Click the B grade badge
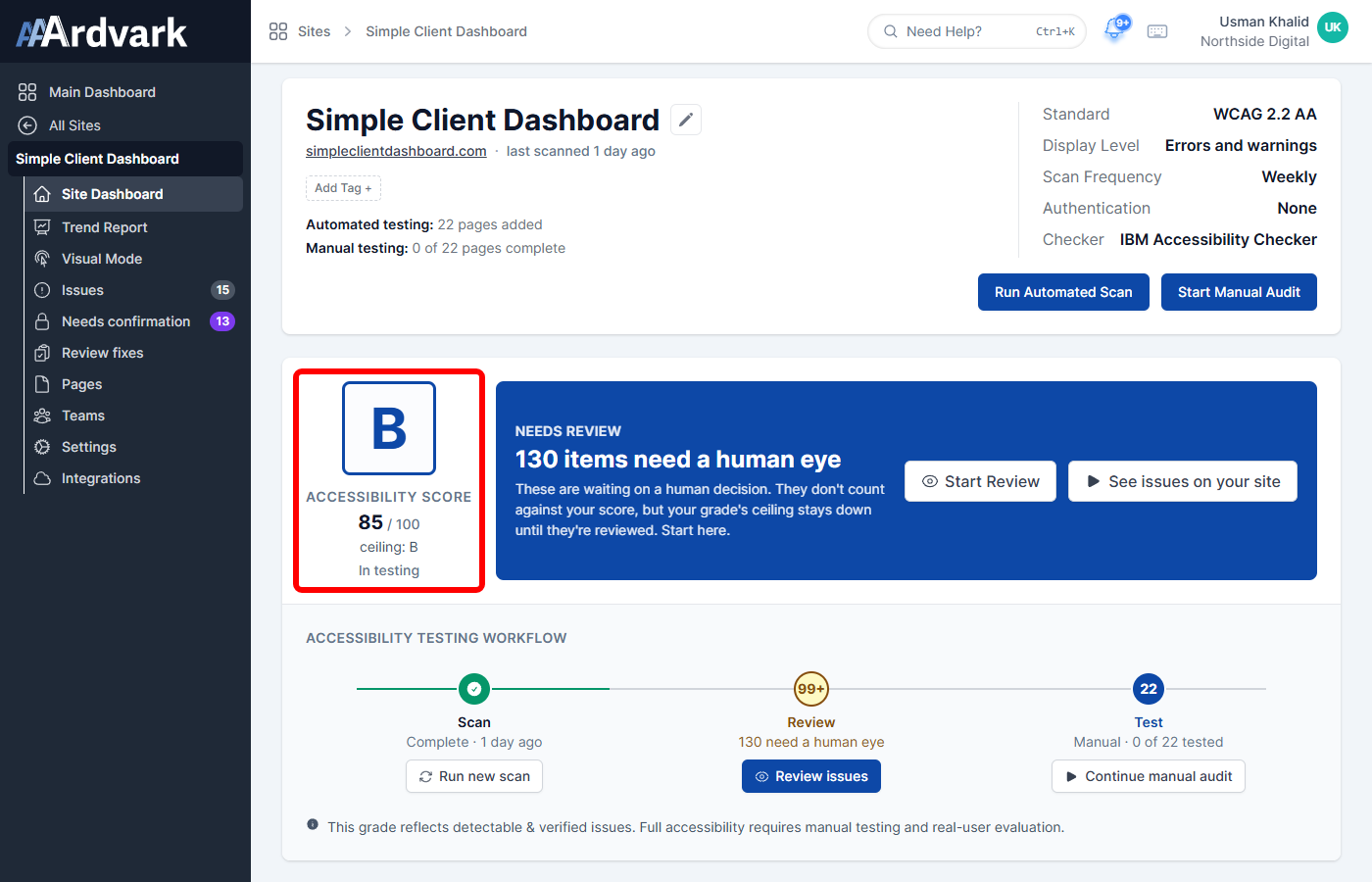Viewport: 1372px width, 882px height. tap(389, 428)
